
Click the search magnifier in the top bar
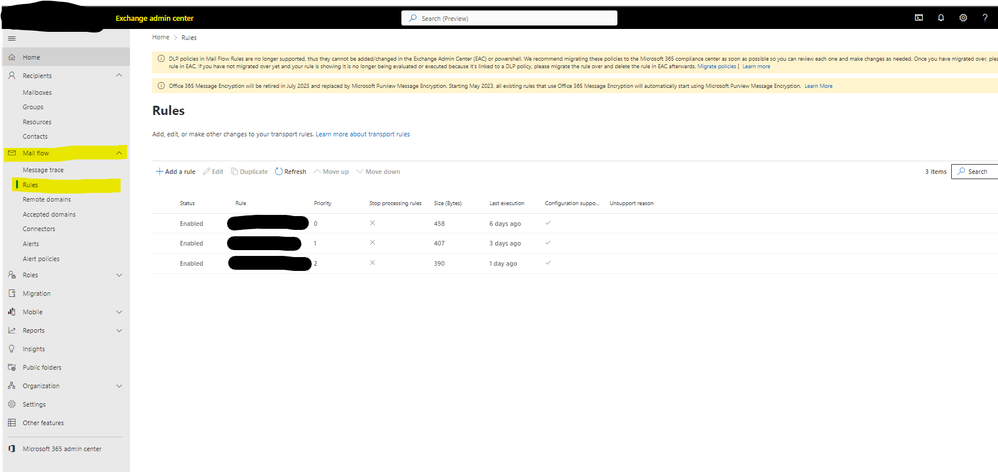point(412,18)
